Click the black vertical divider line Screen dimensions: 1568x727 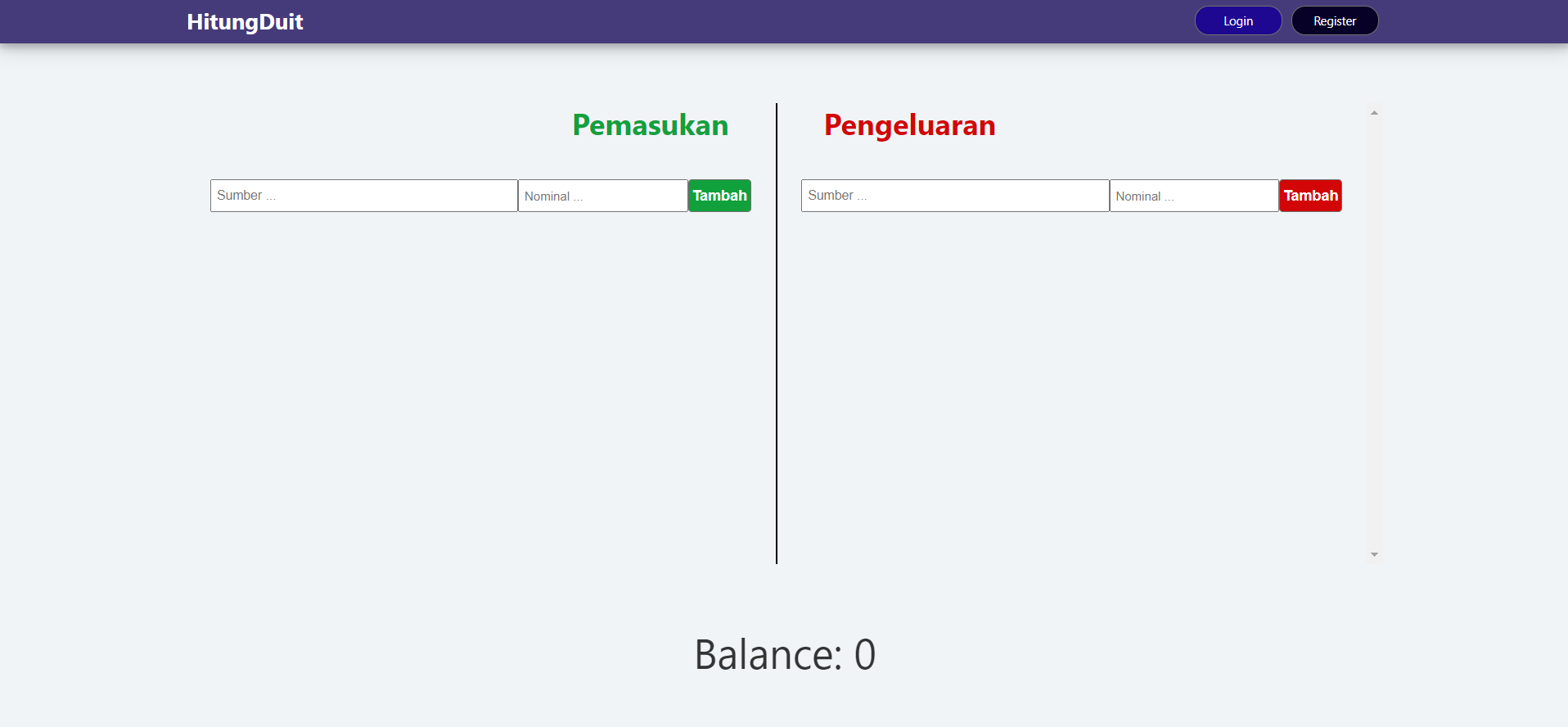777,333
